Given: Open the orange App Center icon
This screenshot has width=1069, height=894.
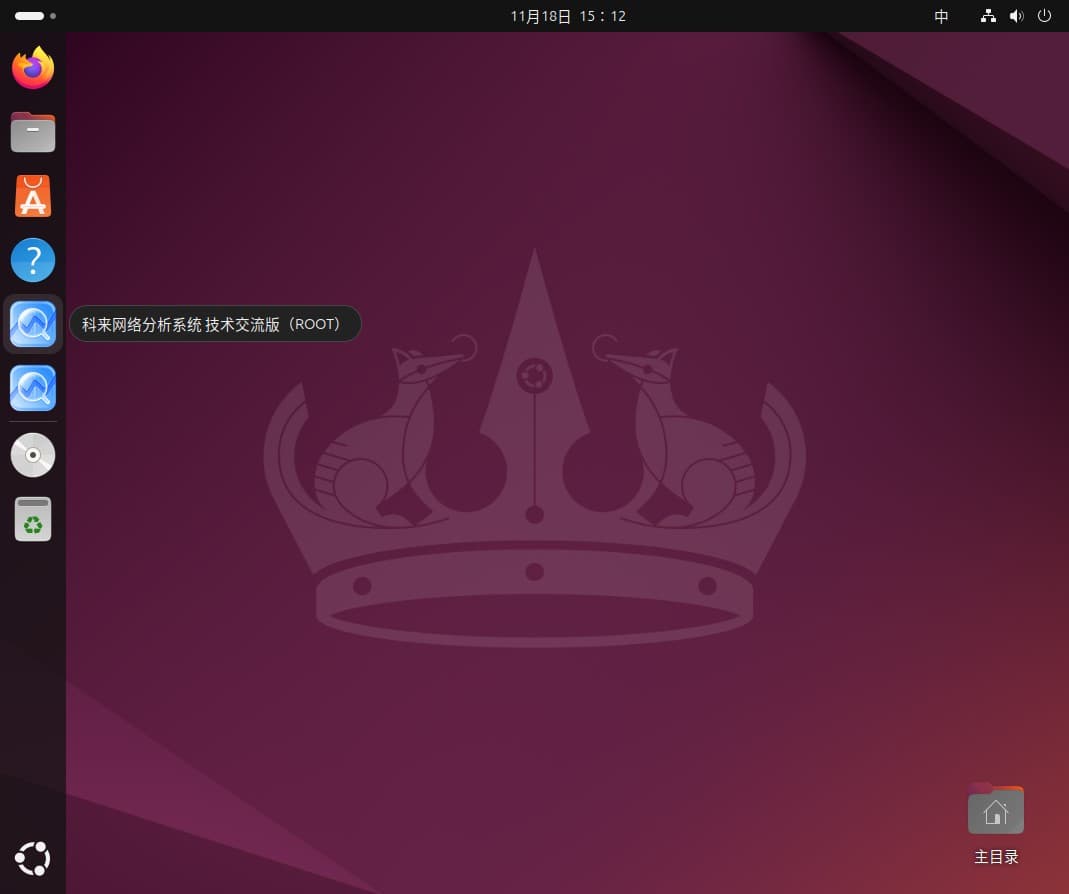Looking at the screenshot, I should click(33, 196).
